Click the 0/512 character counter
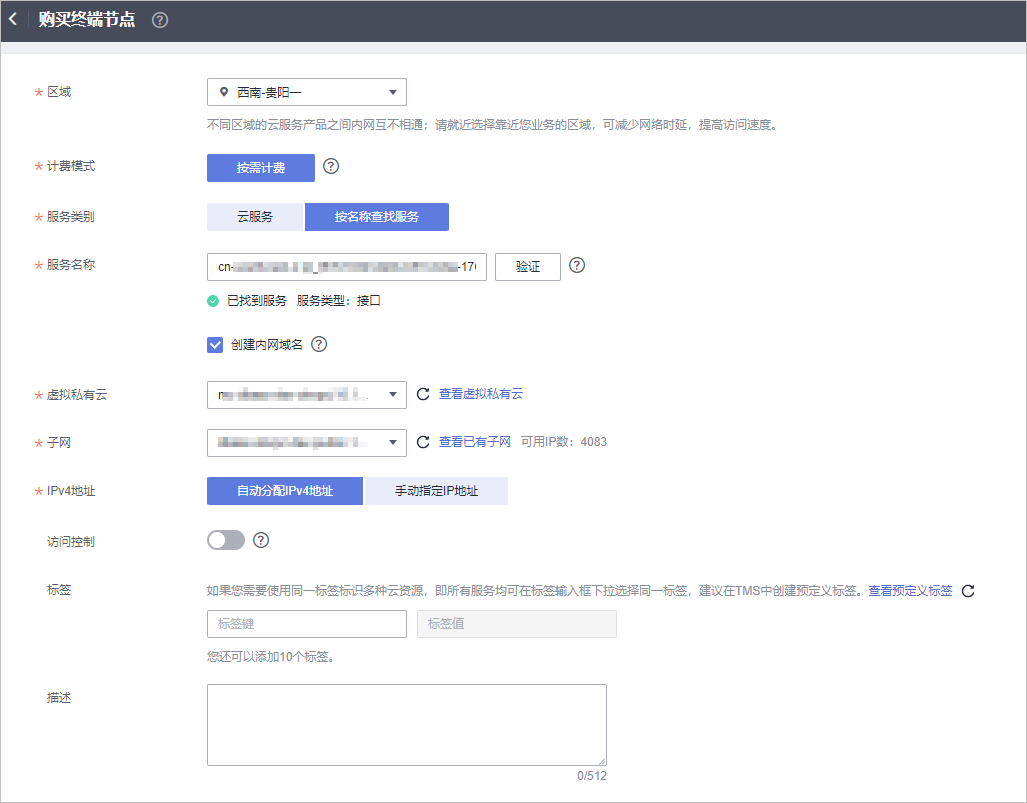 point(592,775)
